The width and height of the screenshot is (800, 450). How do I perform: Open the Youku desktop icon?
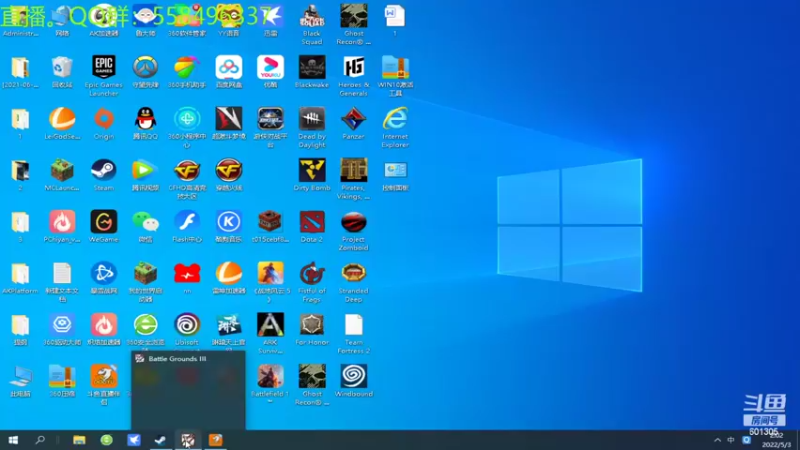coord(270,67)
